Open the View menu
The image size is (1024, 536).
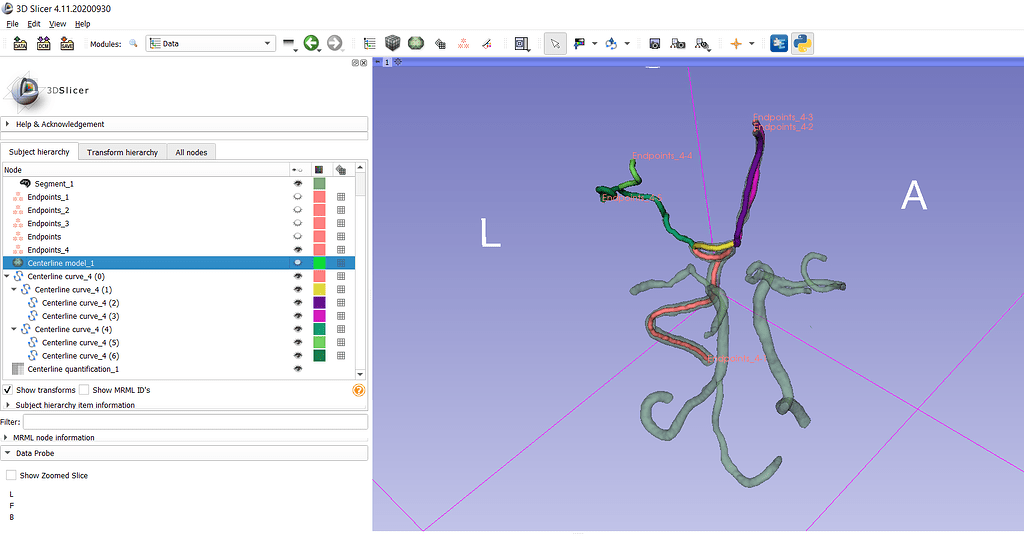[x=58, y=23]
